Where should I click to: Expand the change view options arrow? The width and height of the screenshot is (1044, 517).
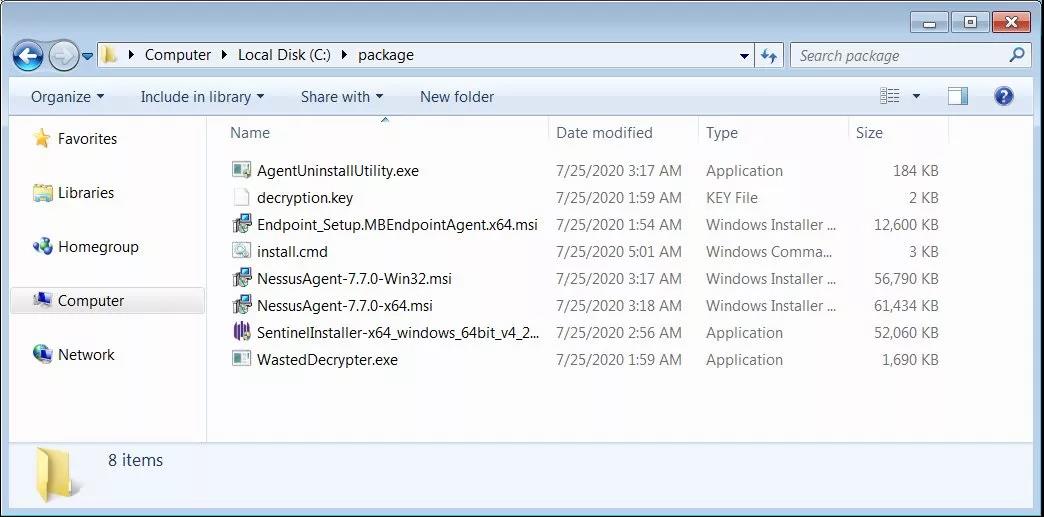click(917, 97)
